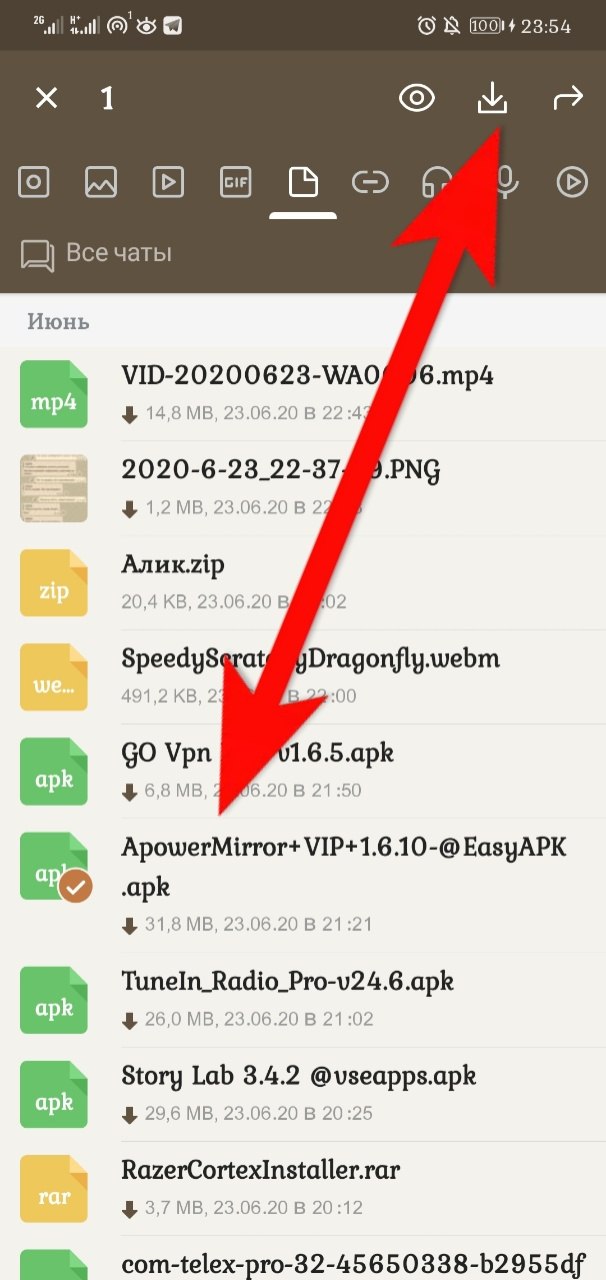Screen dimensions: 606x1280
Task: Tap the forward share arrow icon
Action: (568, 98)
